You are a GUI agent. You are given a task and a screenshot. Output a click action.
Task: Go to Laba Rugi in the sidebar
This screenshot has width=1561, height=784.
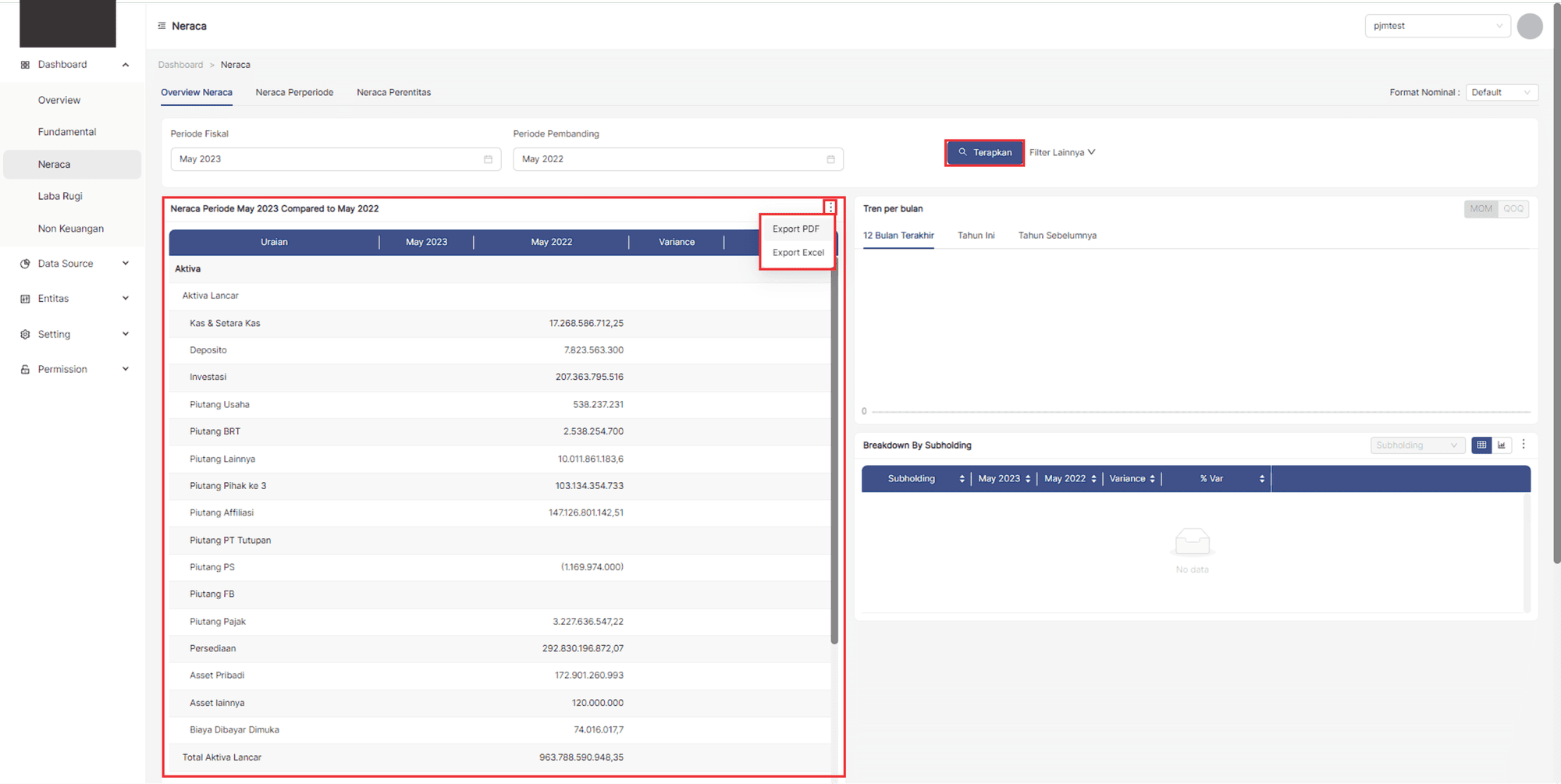(60, 197)
